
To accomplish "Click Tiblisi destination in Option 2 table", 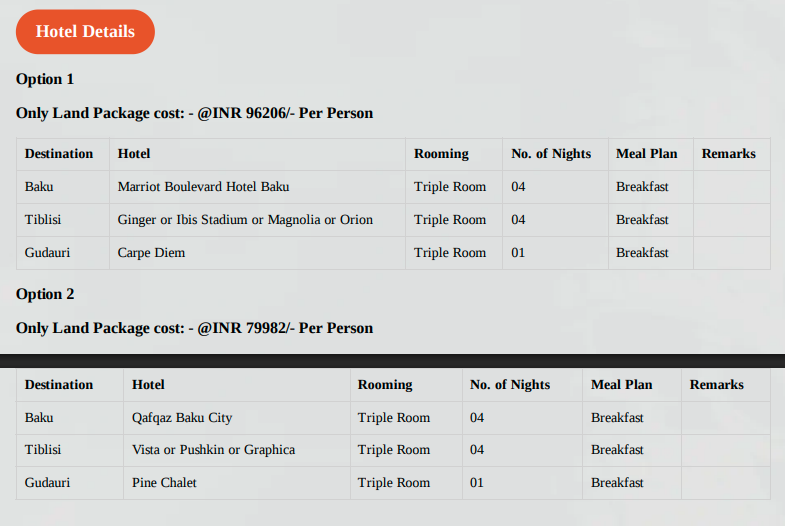I will tap(43, 450).
